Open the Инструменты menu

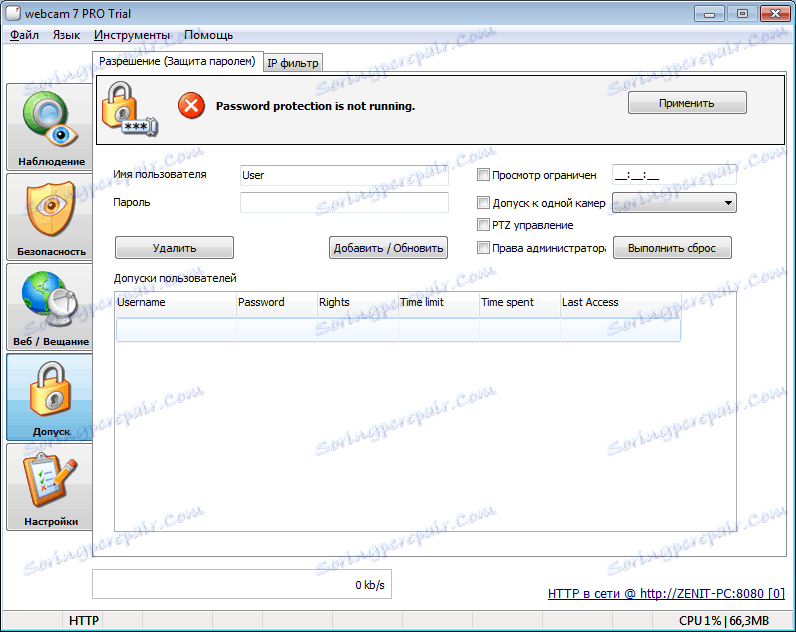(x=131, y=35)
